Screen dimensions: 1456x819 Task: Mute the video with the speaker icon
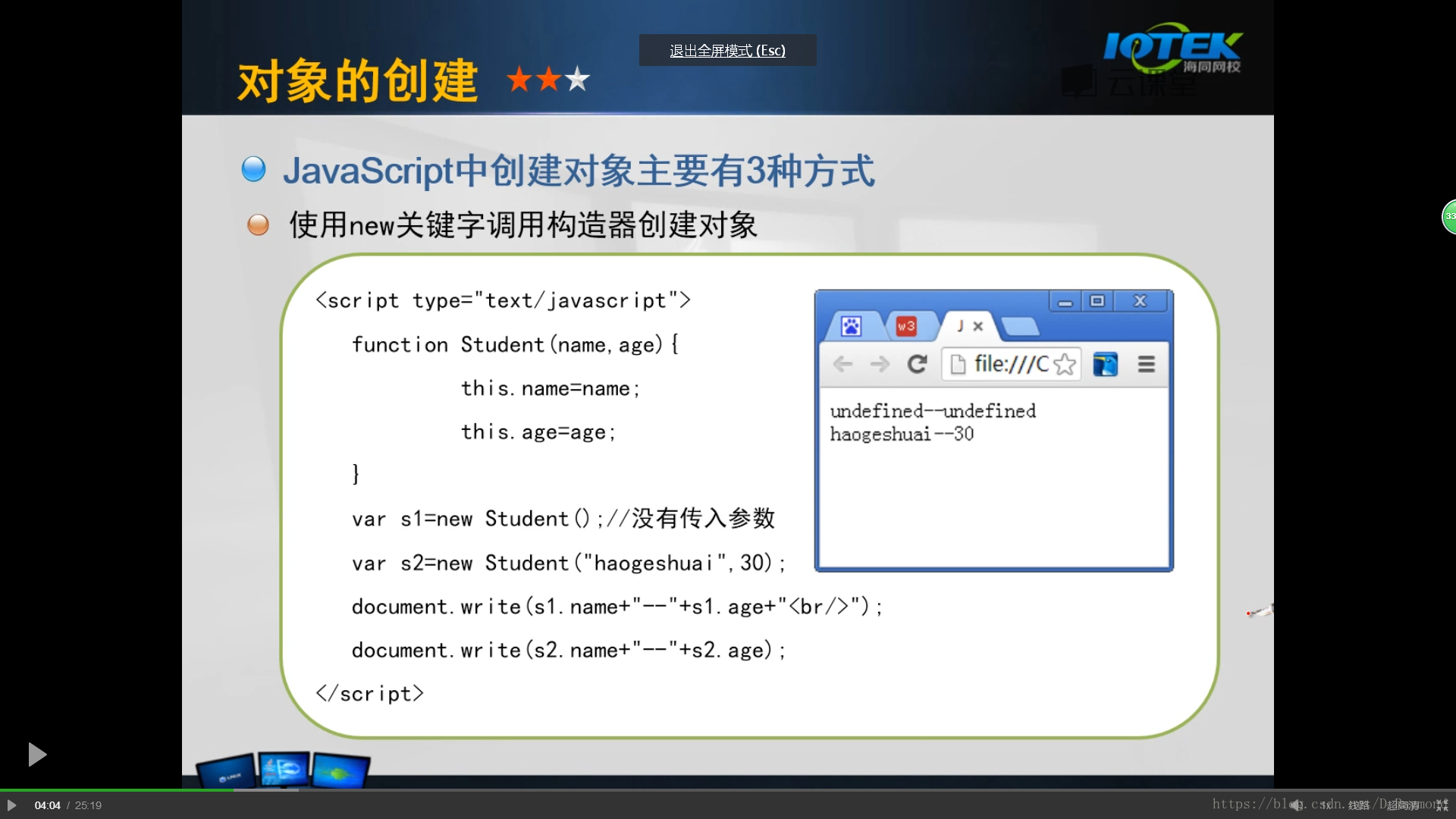click(x=1296, y=805)
